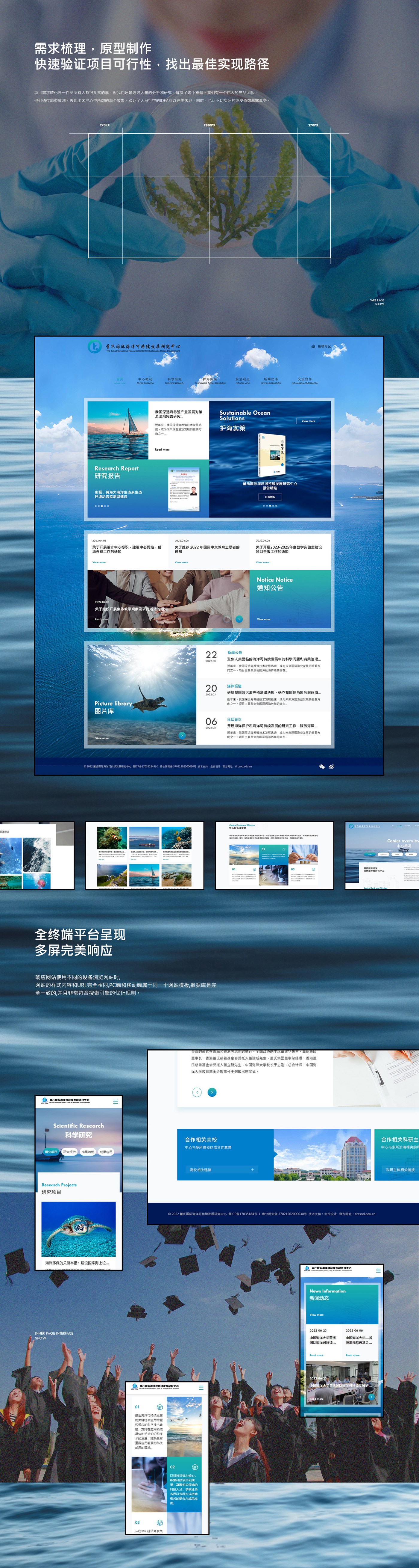Click the Weibo icon in the footer
This screenshot has height=1568, width=419.
[x=331, y=766]
